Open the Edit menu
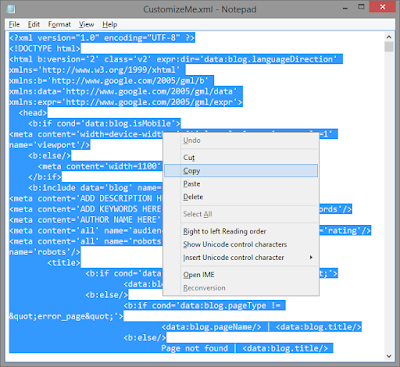The width and height of the screenshot is (400, 367). point(34,24)
